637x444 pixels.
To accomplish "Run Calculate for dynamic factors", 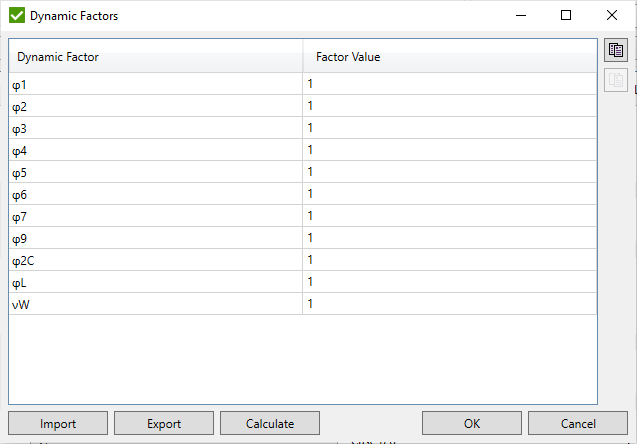I will tap(270, 424).
